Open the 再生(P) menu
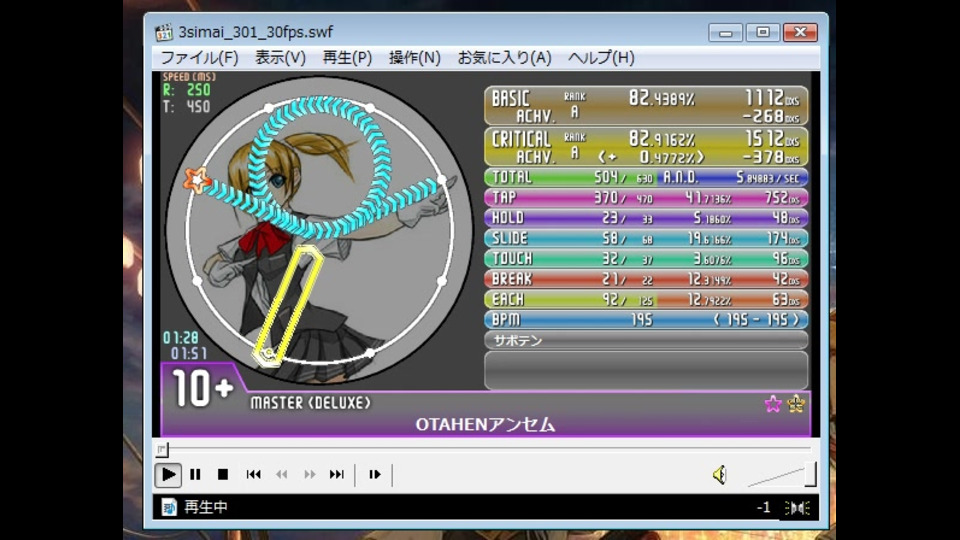 pyautogui.click(x=347, y=58)
